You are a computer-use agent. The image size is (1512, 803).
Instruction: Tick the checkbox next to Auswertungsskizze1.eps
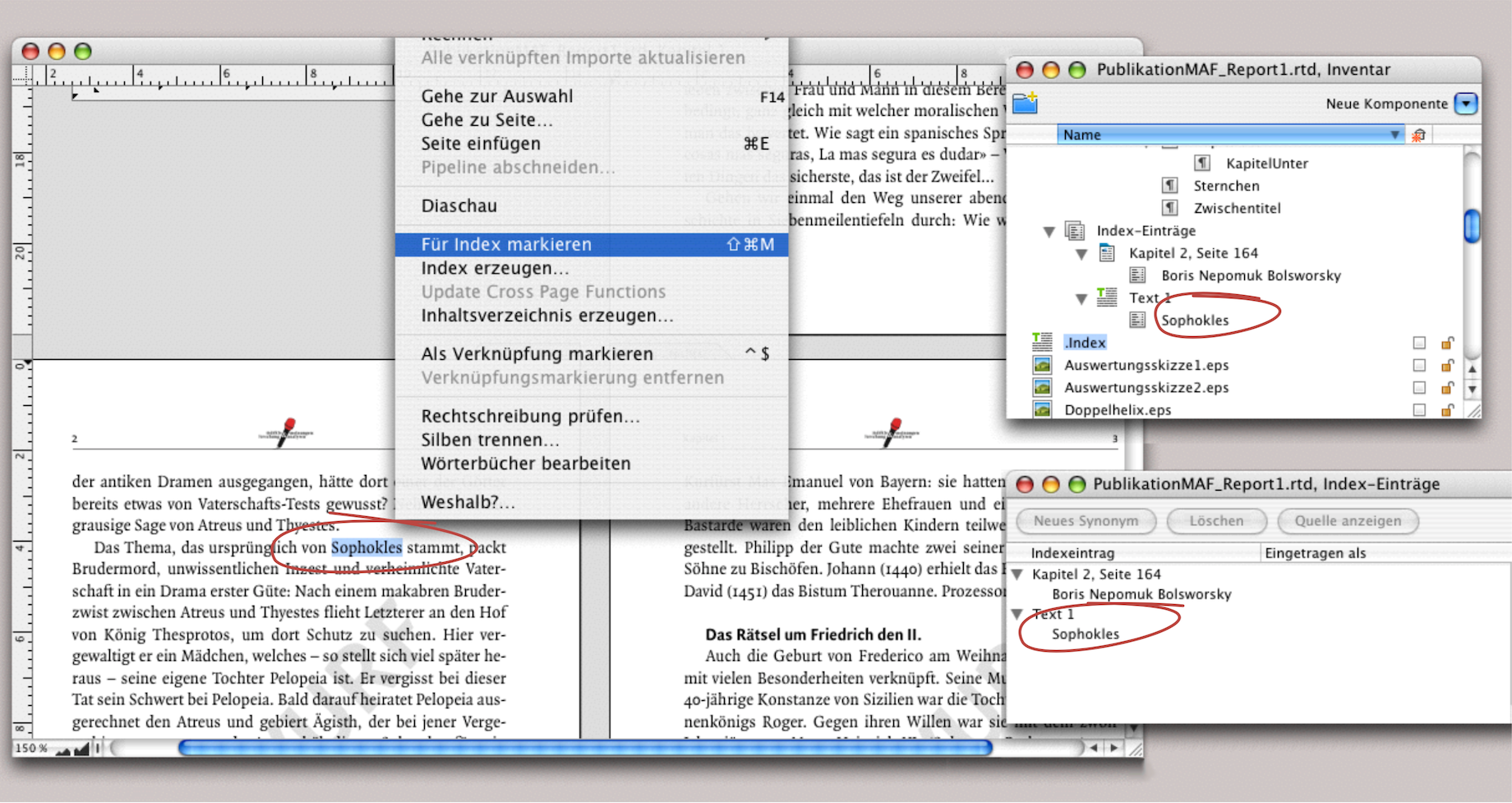point(1419,365)
